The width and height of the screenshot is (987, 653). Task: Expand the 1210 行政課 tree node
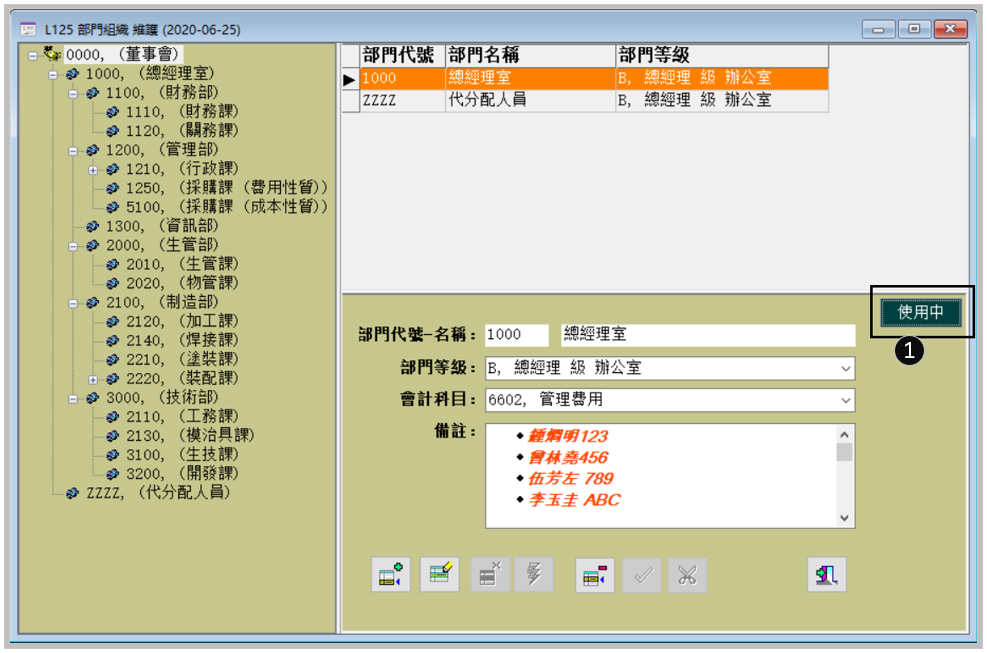(x=93, y=170)
